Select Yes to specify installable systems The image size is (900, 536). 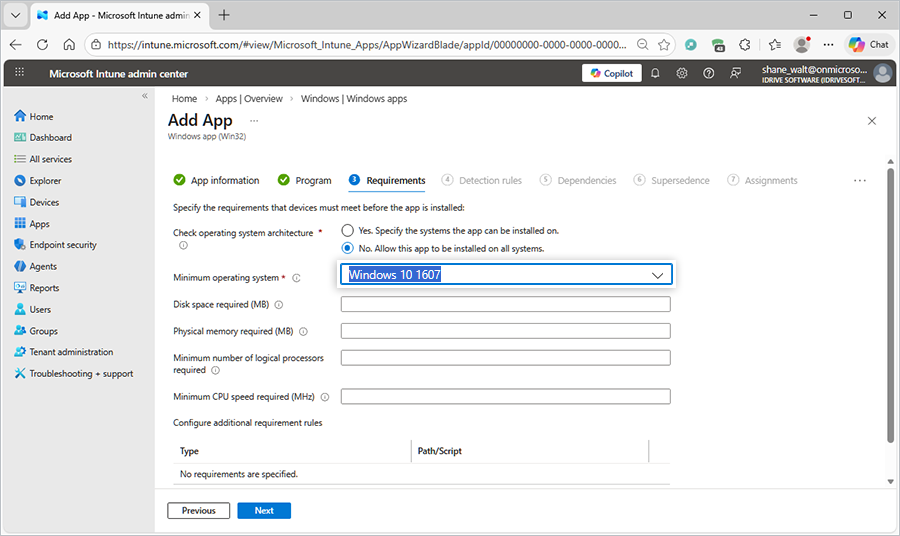[347, 230]
